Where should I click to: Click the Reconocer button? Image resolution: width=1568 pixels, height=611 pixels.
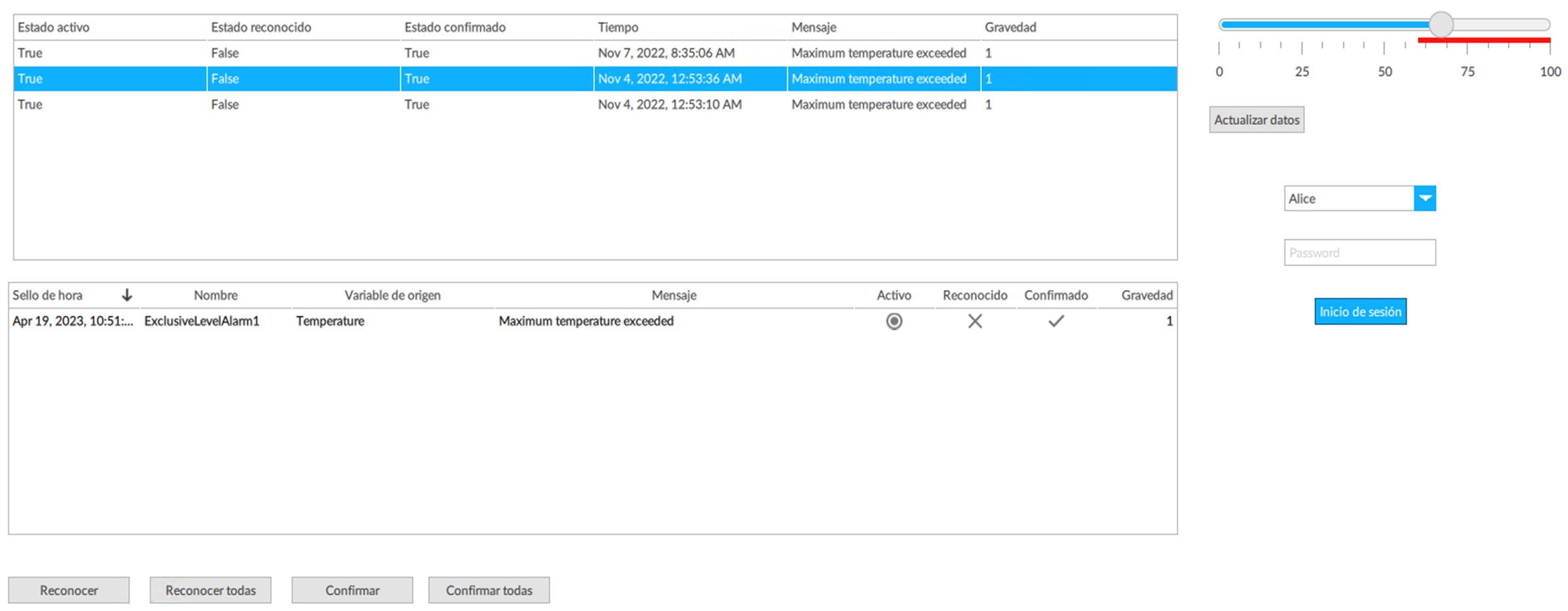[69, 590]
